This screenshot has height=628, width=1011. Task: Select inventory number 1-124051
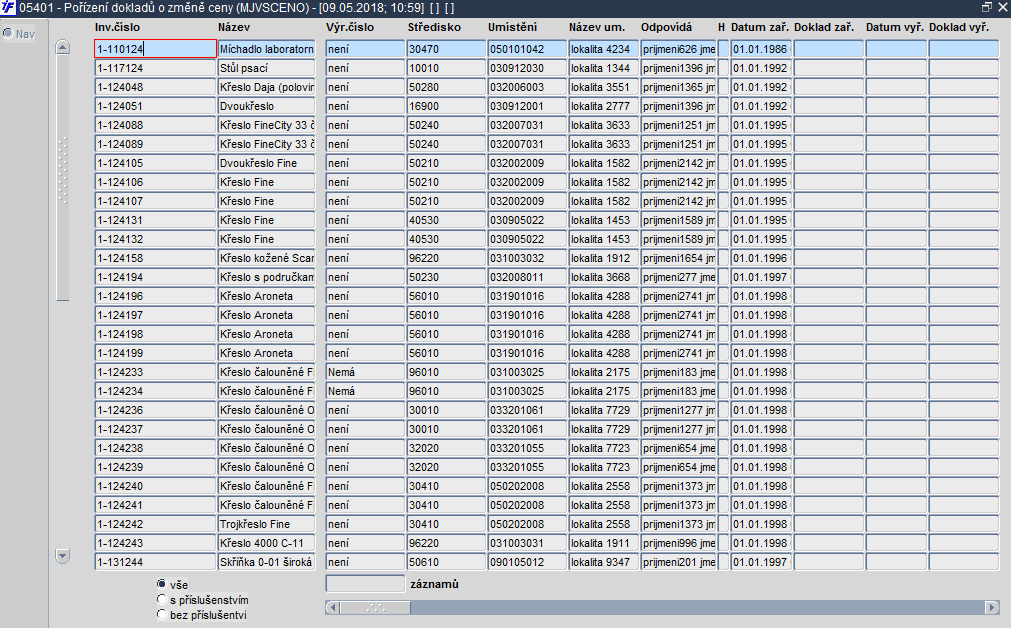pos(155,106)
